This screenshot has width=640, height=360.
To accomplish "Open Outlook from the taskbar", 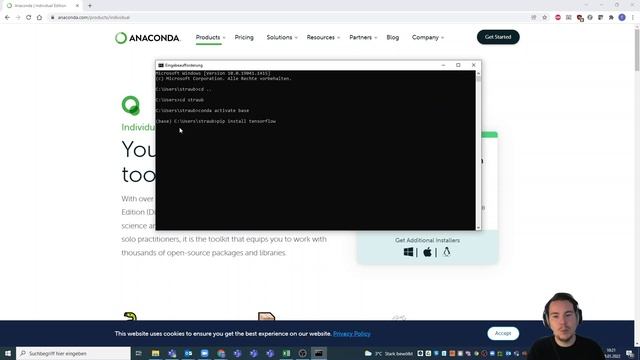I will pyautogui.click(x=188, y=353).
